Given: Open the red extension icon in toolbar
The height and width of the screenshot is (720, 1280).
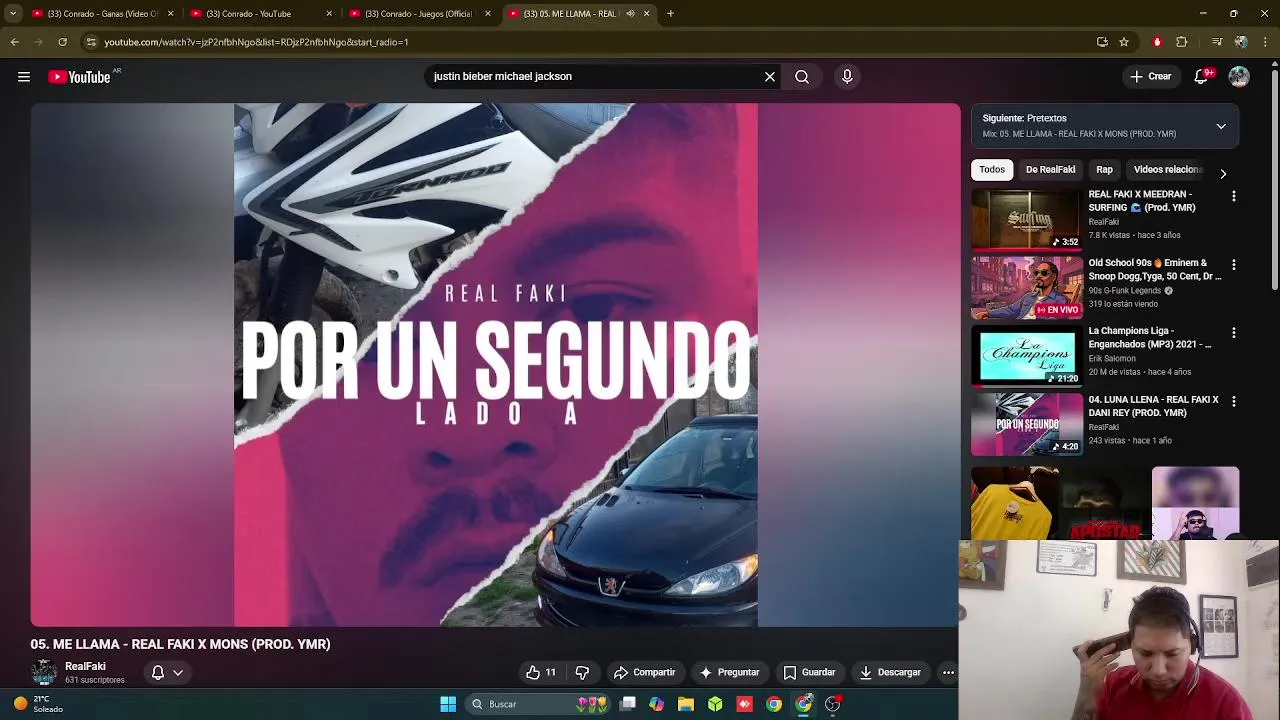Looking at the screenshot, I should [x=1157, y=42].
